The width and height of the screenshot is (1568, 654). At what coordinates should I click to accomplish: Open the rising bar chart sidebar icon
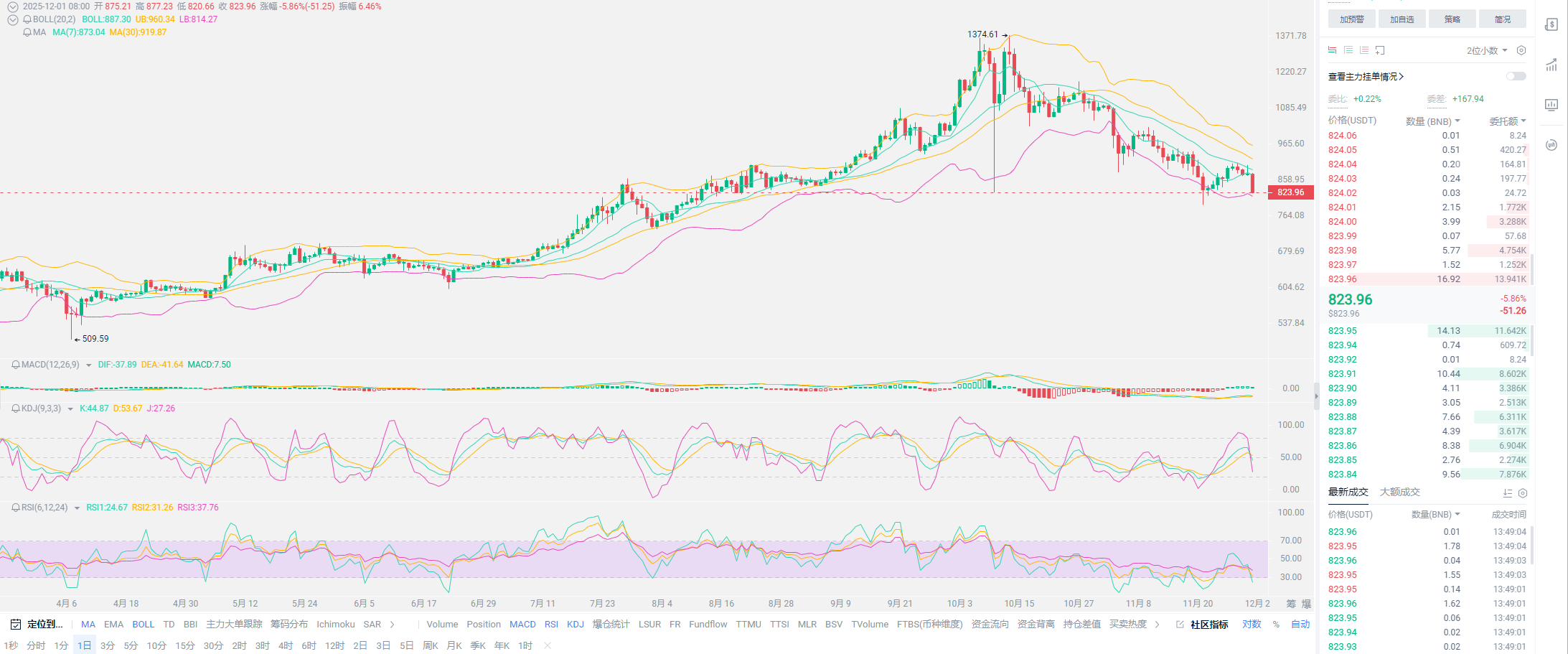coord(1551,65)
